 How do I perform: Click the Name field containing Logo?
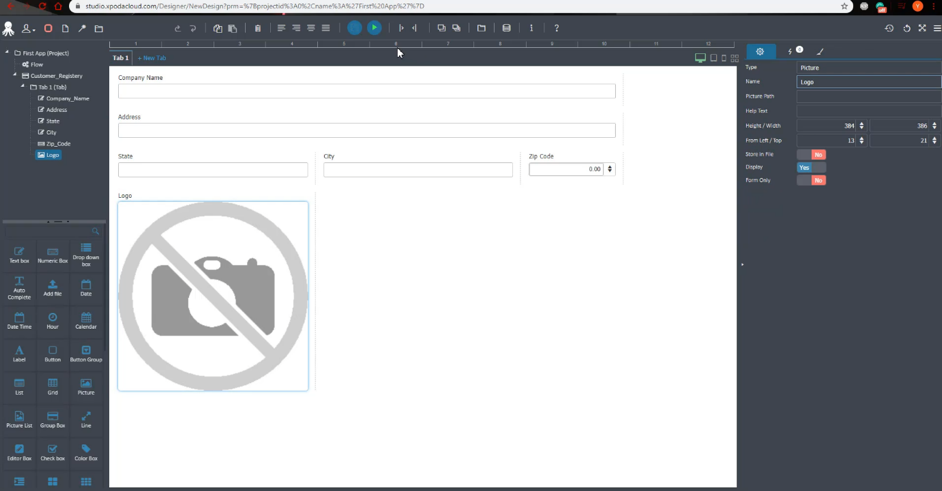[x=869, y=82]
